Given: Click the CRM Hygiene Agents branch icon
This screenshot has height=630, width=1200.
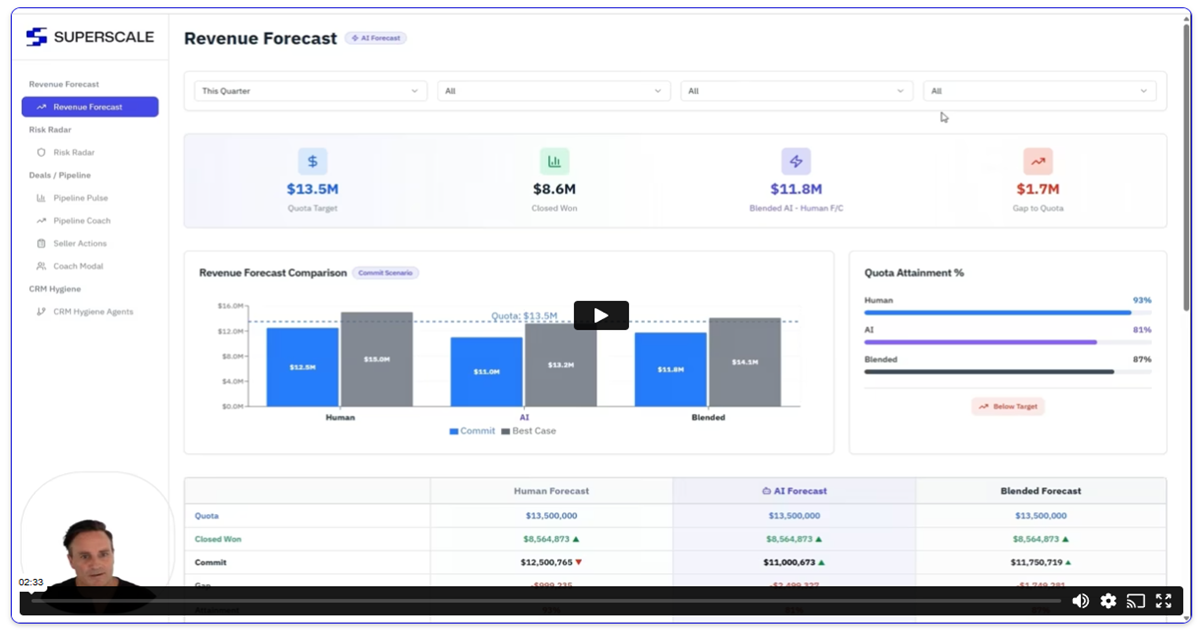Looking at the screenshot, I should 41,312.
